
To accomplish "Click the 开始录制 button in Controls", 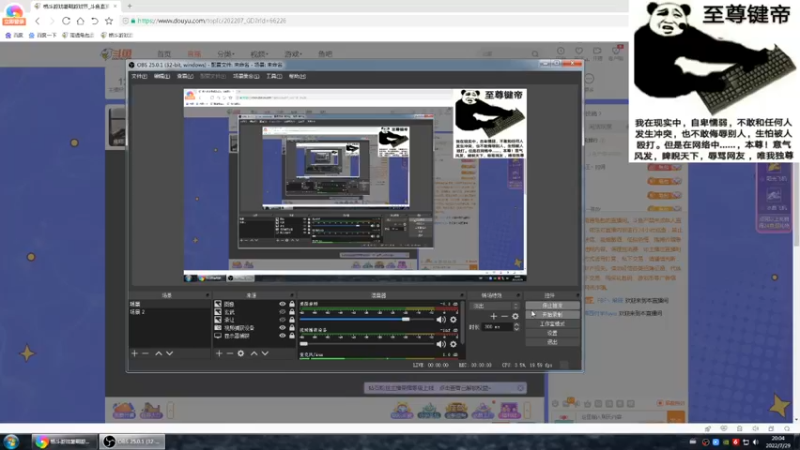I will (552, 315).
